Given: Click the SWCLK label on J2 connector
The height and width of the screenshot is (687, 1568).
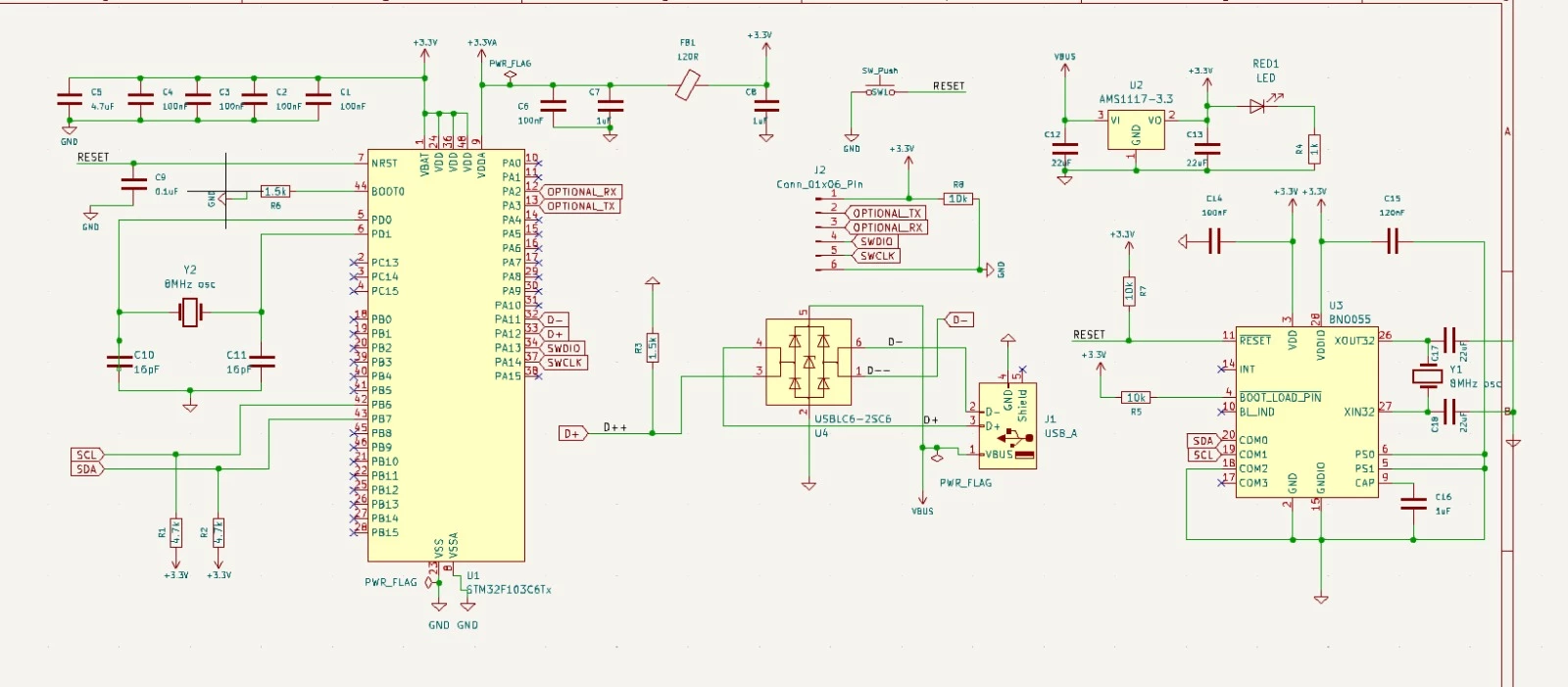Looking at the screenshot, I should click(x=876, y=256).
